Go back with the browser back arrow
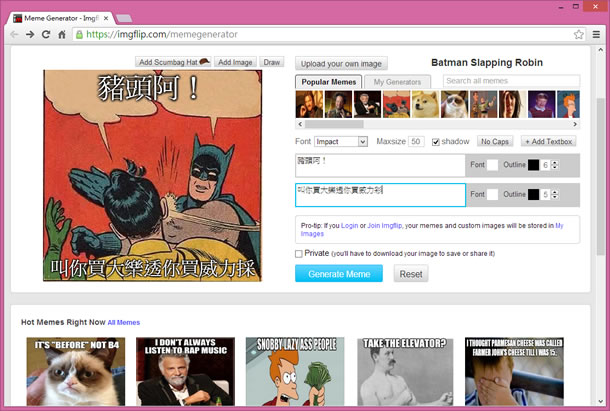This screenshot has width=610, height=411. (x=14, y=34)
